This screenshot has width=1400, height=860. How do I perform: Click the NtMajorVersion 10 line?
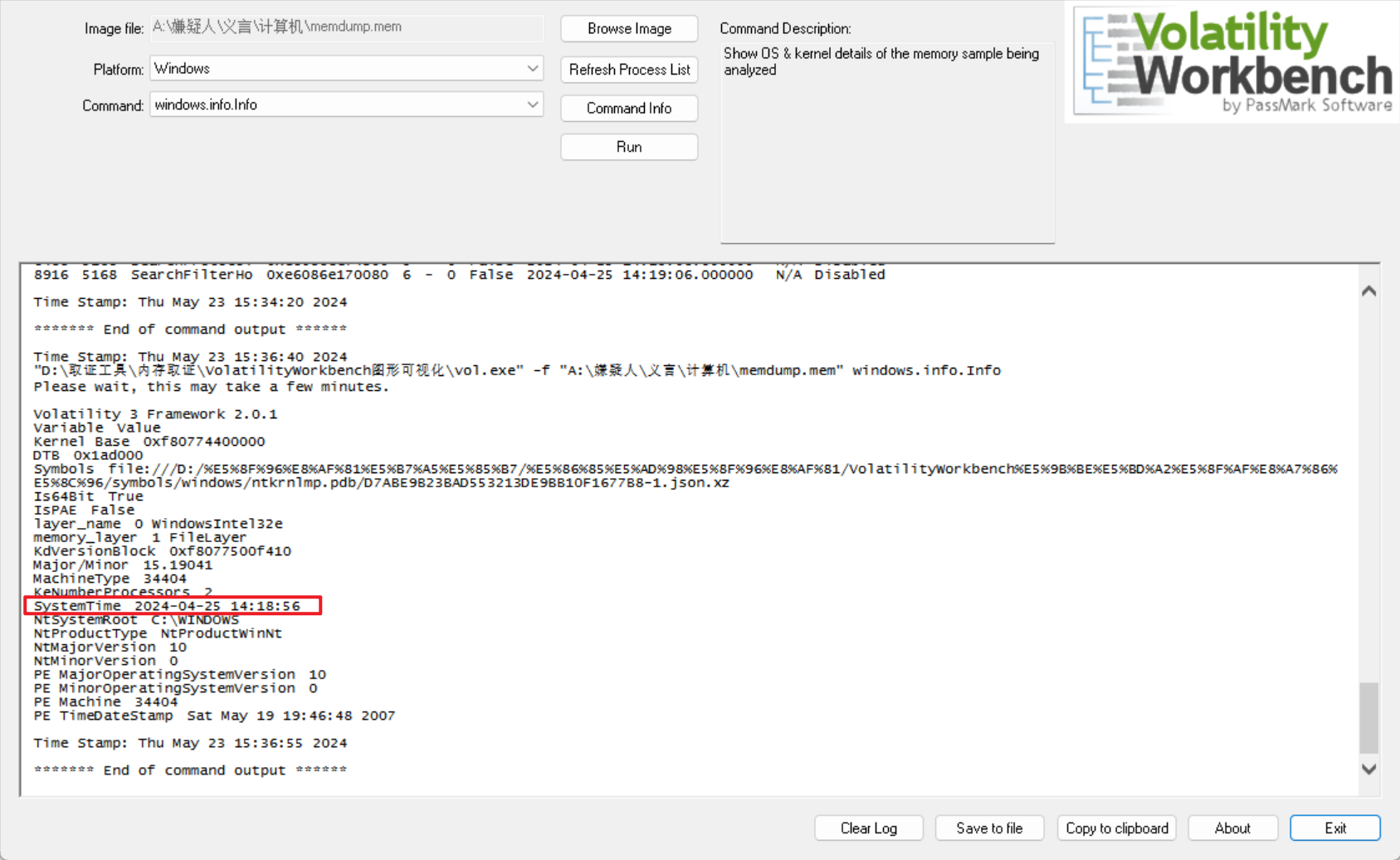[x=110, y=647]
